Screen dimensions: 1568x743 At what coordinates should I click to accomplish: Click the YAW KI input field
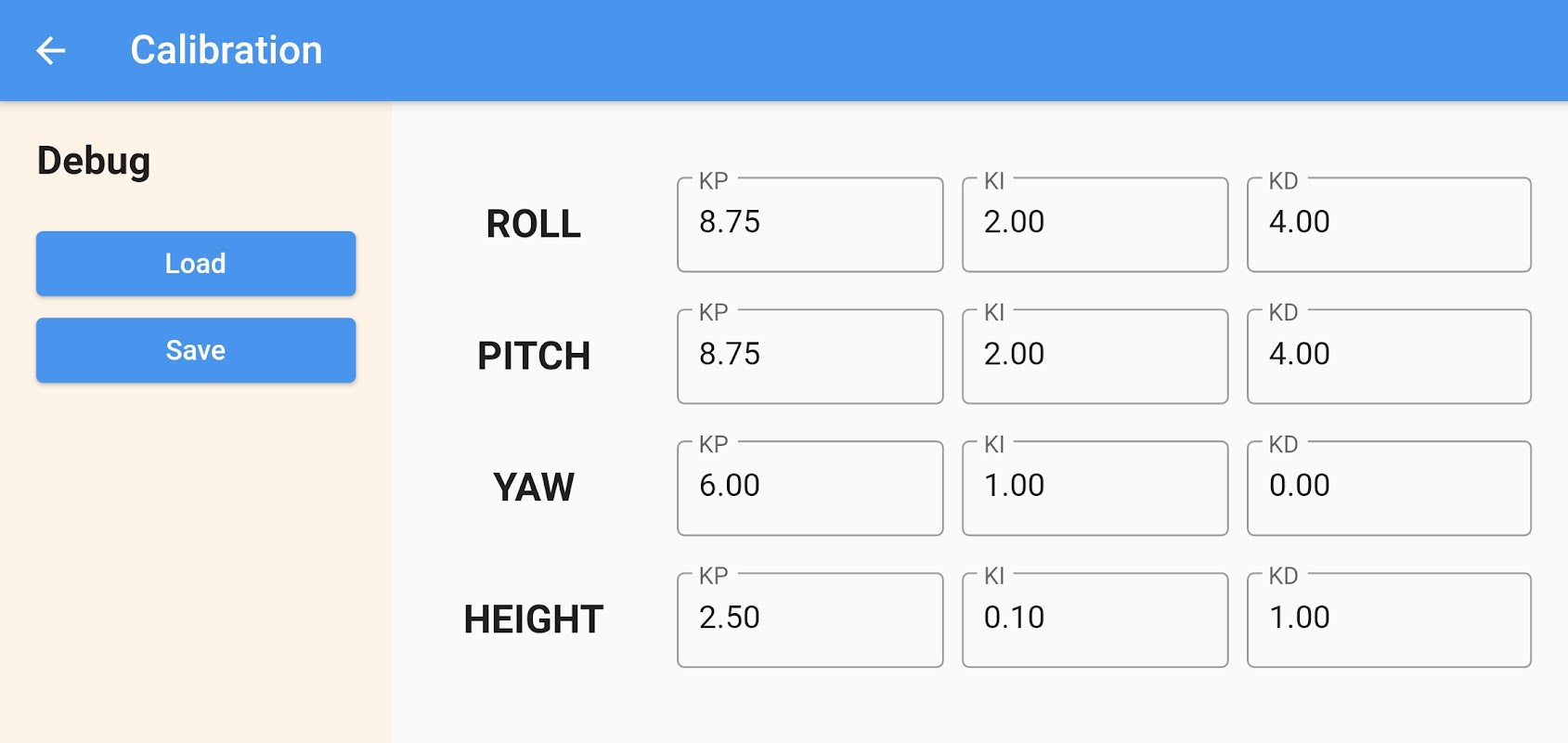pyautogui.click(x=1095, y=489)
